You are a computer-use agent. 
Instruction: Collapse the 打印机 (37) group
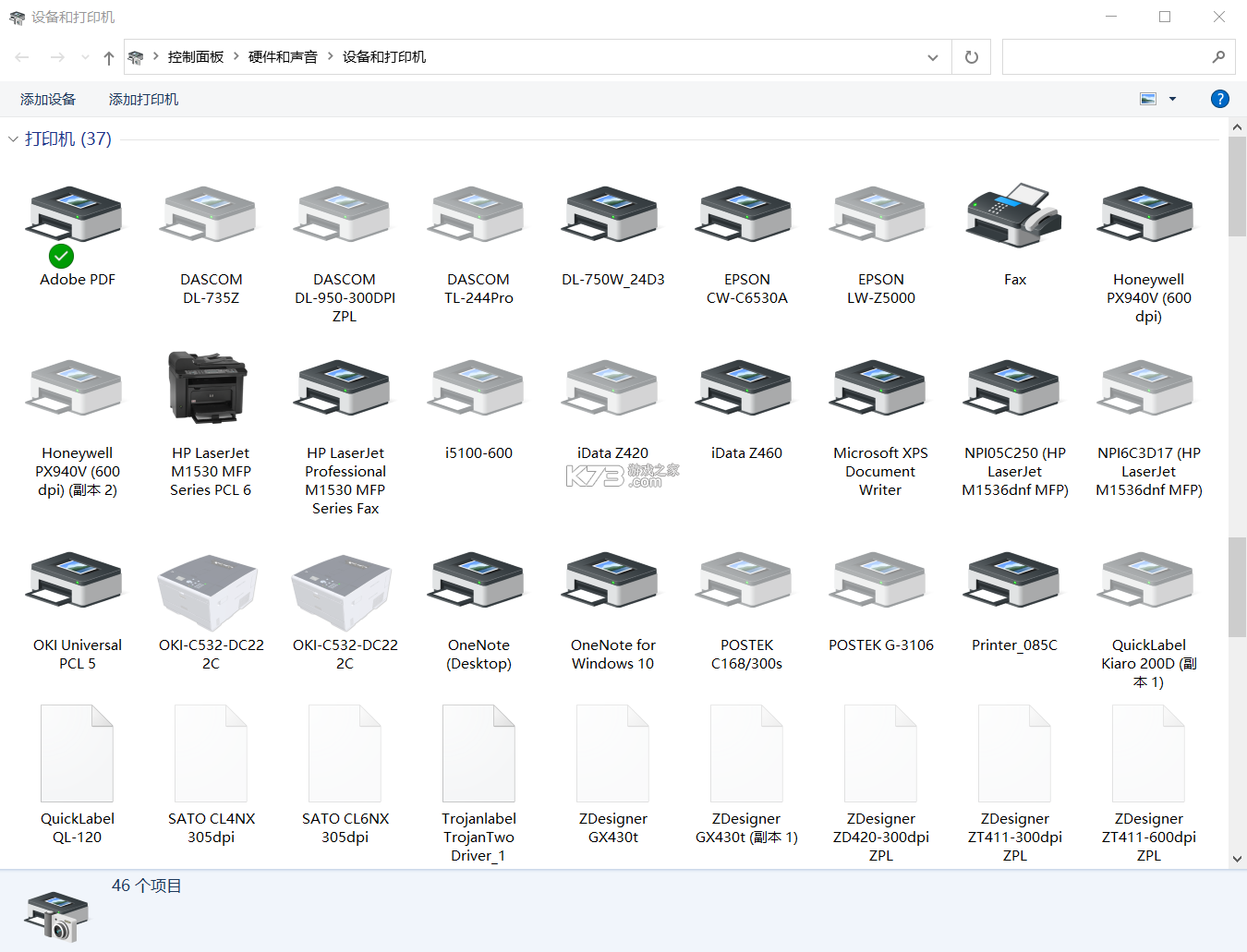[13, 139]
